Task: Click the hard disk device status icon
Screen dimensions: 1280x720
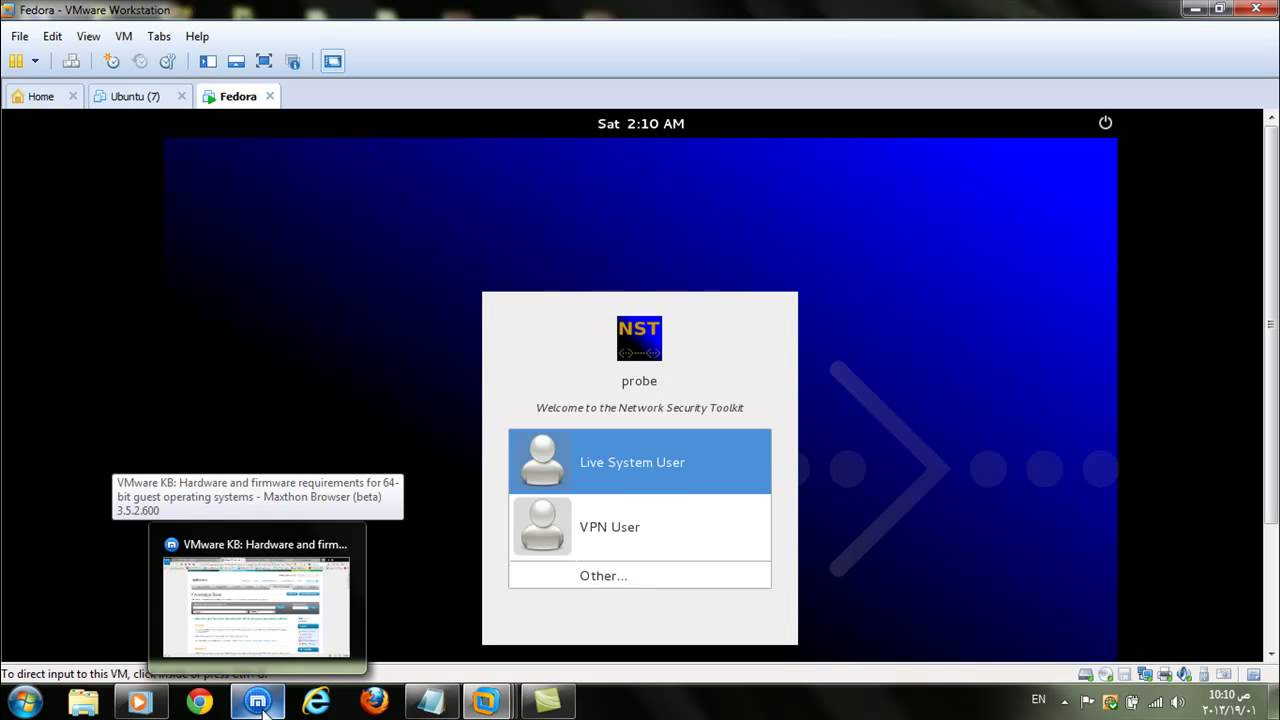Action: 1086,675
